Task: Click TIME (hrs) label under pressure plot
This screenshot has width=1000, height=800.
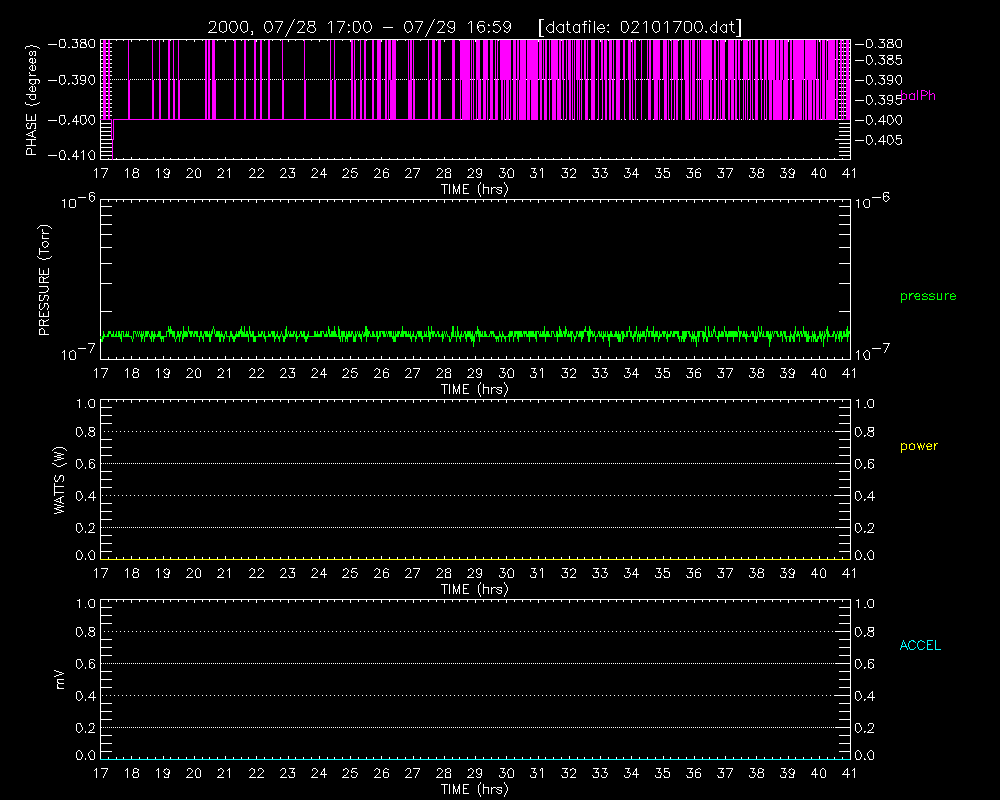Action: [474, 389]
